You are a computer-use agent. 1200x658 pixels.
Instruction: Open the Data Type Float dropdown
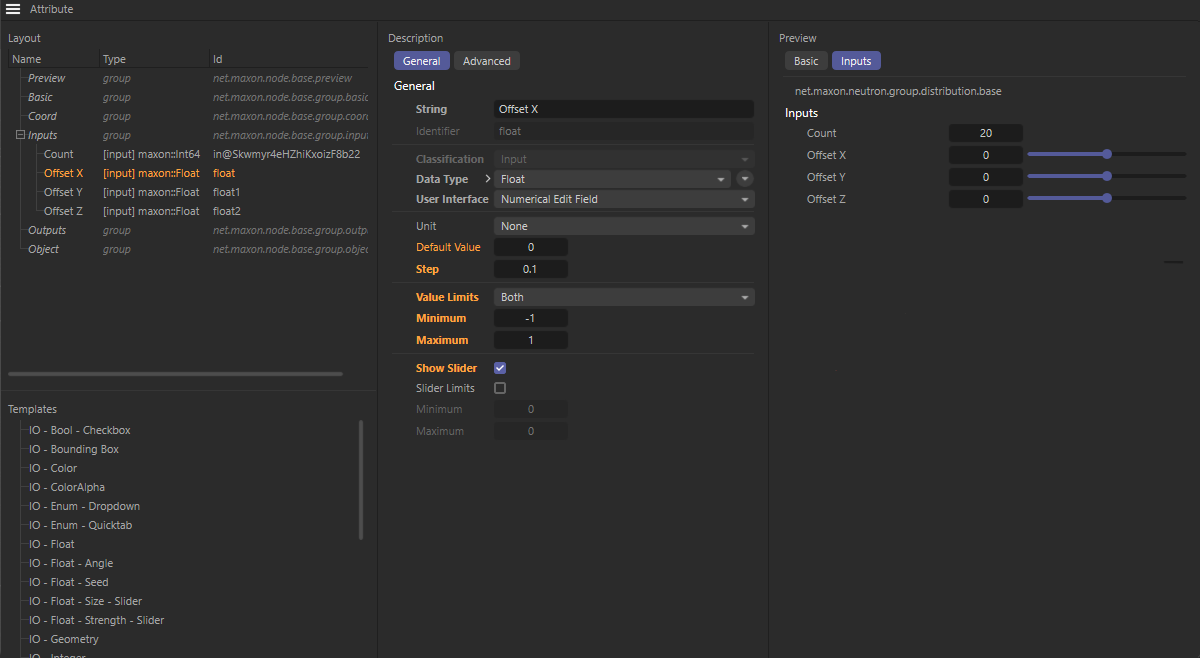(x=612, y=179)
